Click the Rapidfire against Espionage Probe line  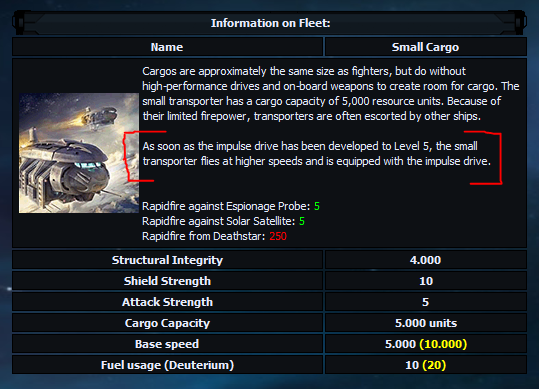pos(231,206)
